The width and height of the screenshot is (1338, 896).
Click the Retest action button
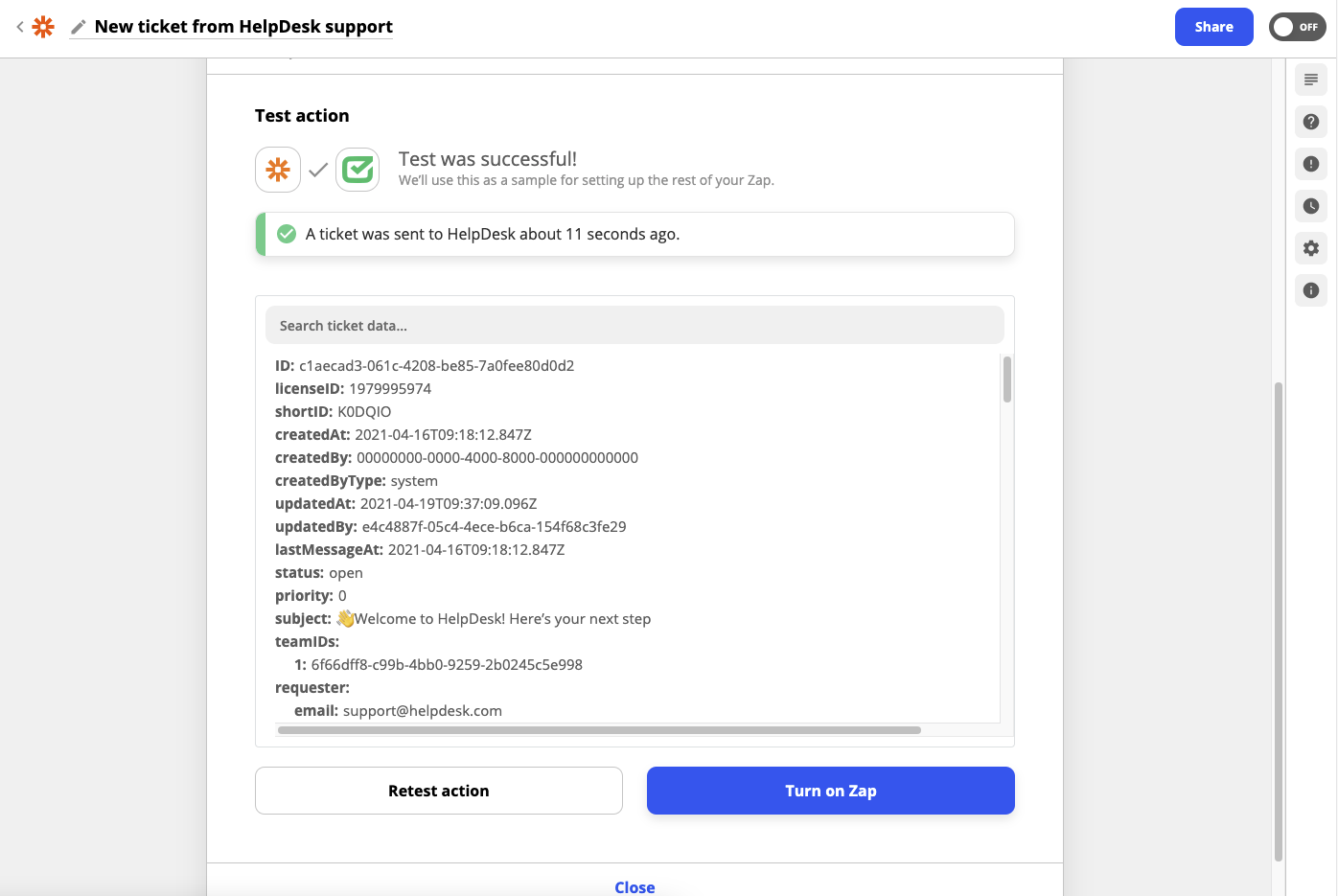click(439, 791)
